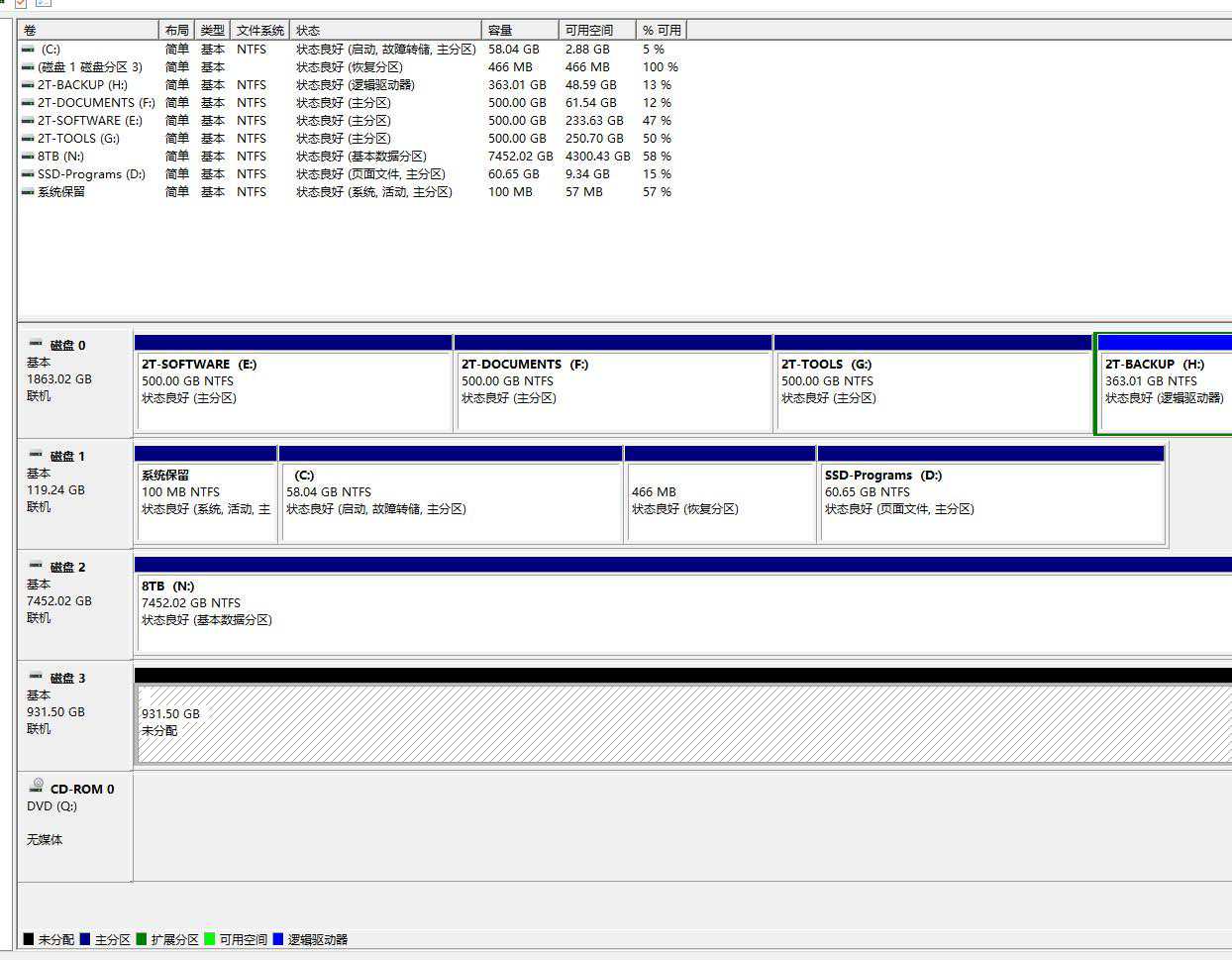1232x960 pixels.
Task: Click the 8TB (N:) volume icon in list
Action: [28, 157]
